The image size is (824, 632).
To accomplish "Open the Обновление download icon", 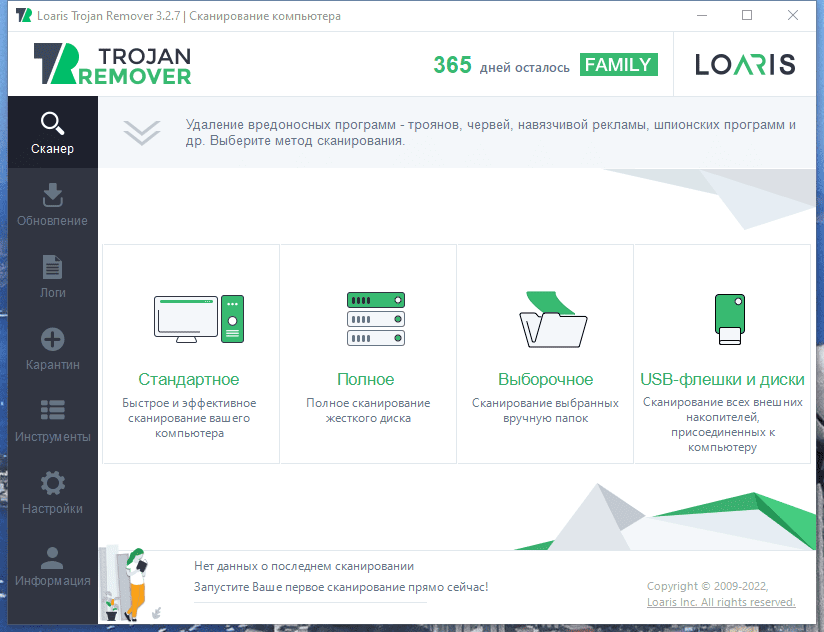I will pos(52,195).
